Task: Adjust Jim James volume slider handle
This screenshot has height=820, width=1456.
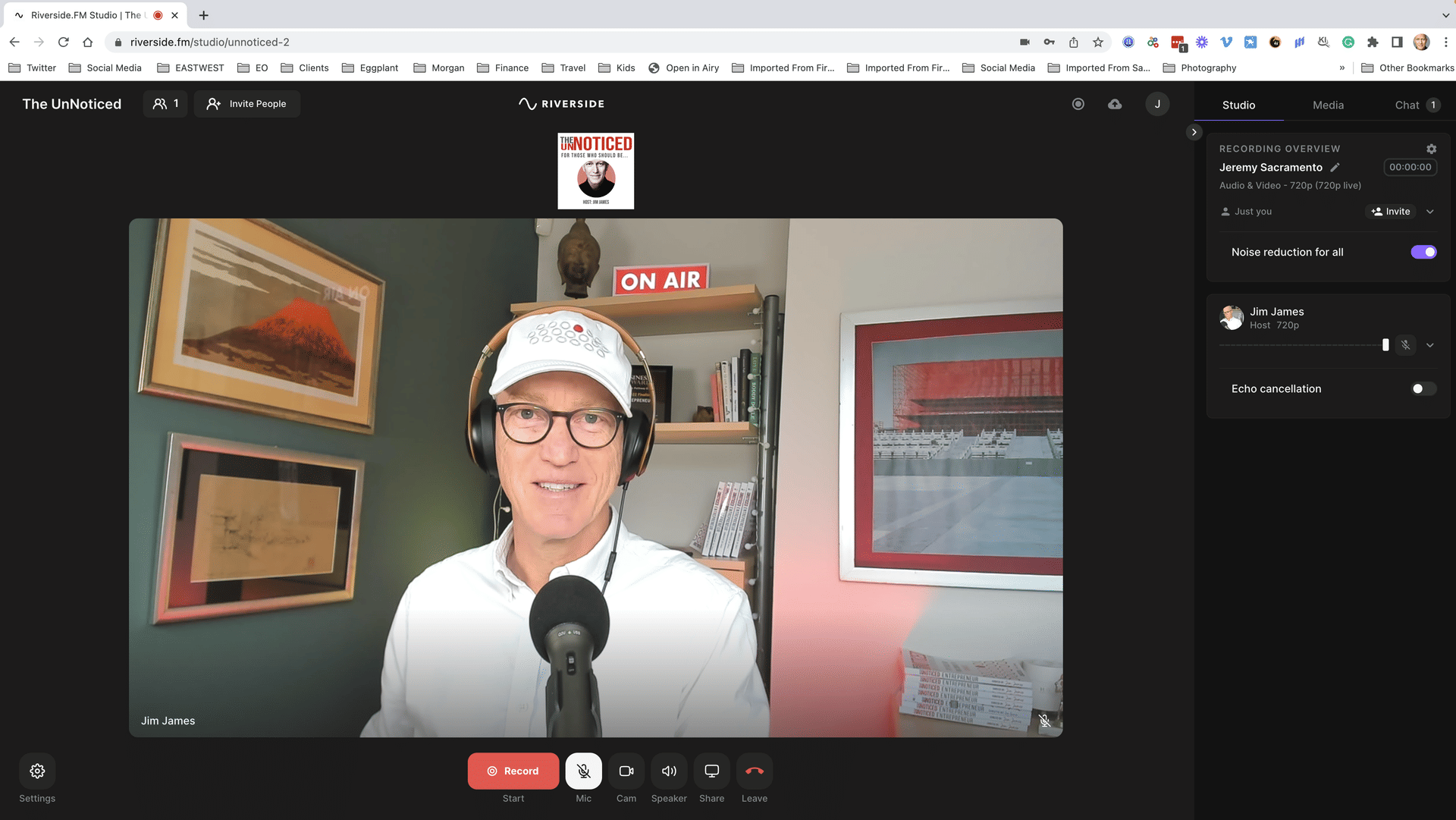Action: 1385,345
